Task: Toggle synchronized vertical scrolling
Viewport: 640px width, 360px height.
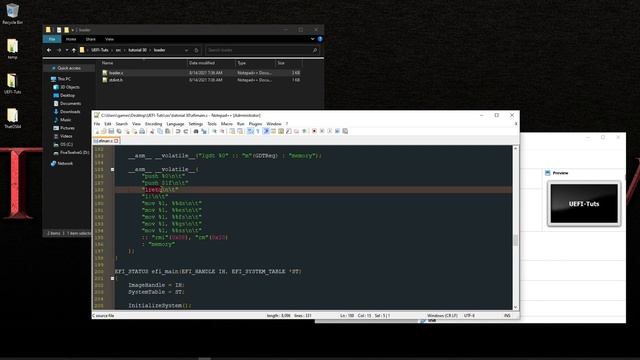Action: (232, 131)
